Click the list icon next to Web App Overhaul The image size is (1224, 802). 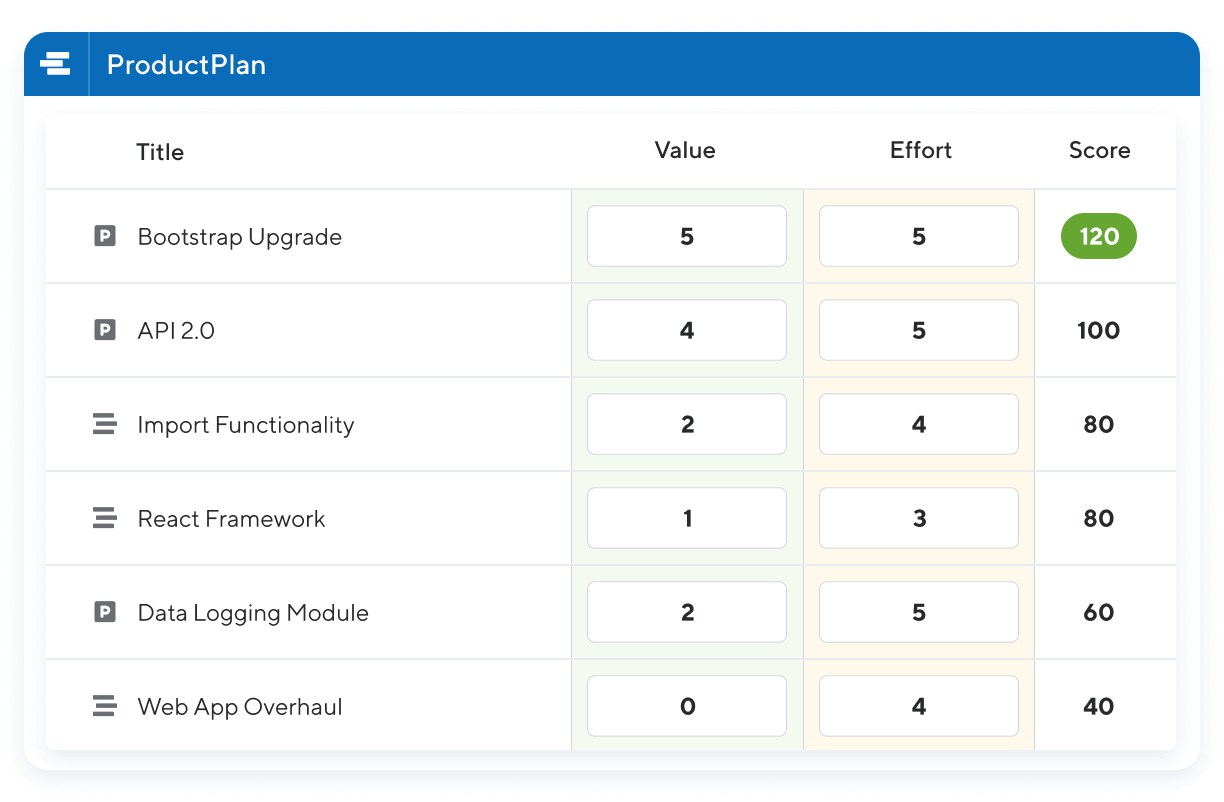coord(105,705)
